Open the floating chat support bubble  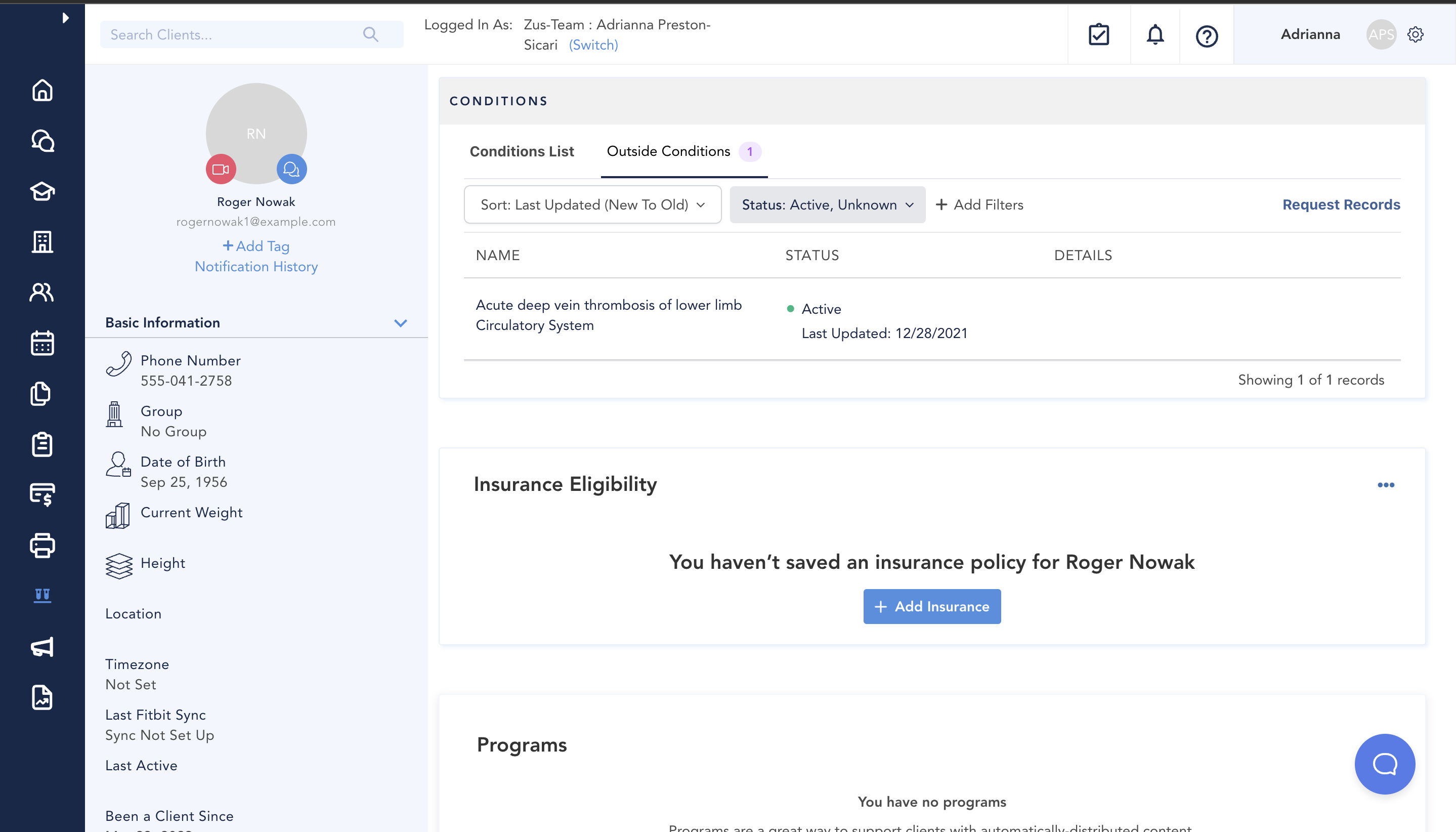click(1384, 764)
